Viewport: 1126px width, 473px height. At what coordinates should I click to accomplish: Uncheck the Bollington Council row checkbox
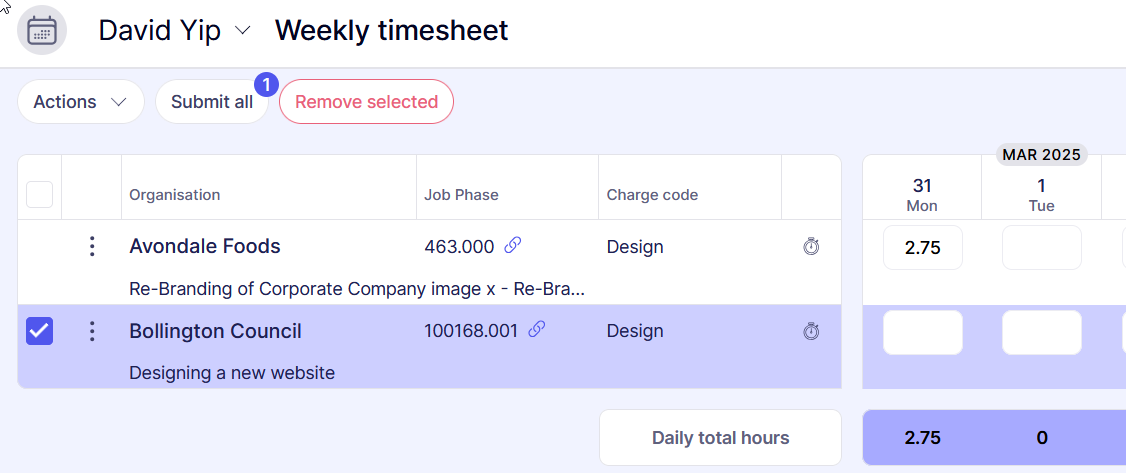(x=39, y=331)
